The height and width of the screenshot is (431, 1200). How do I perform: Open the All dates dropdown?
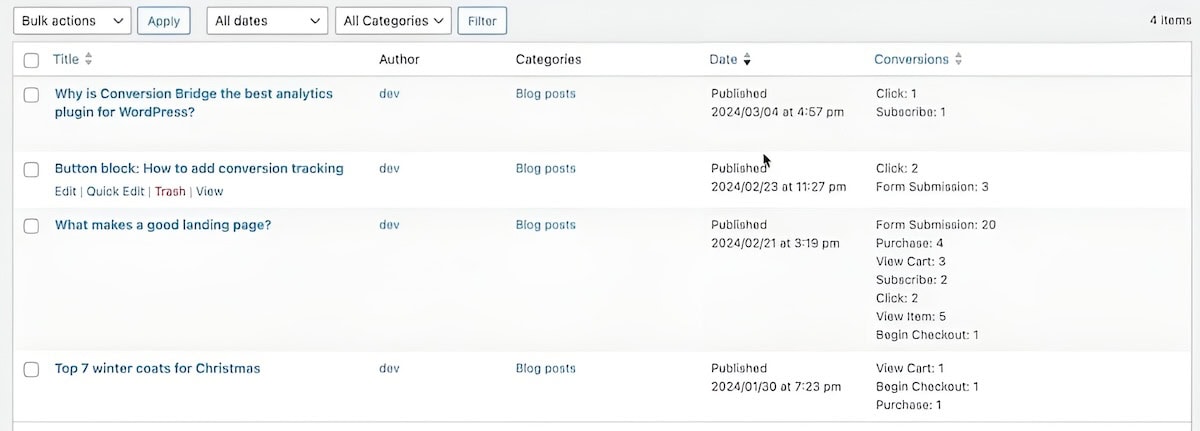point(267,20)
